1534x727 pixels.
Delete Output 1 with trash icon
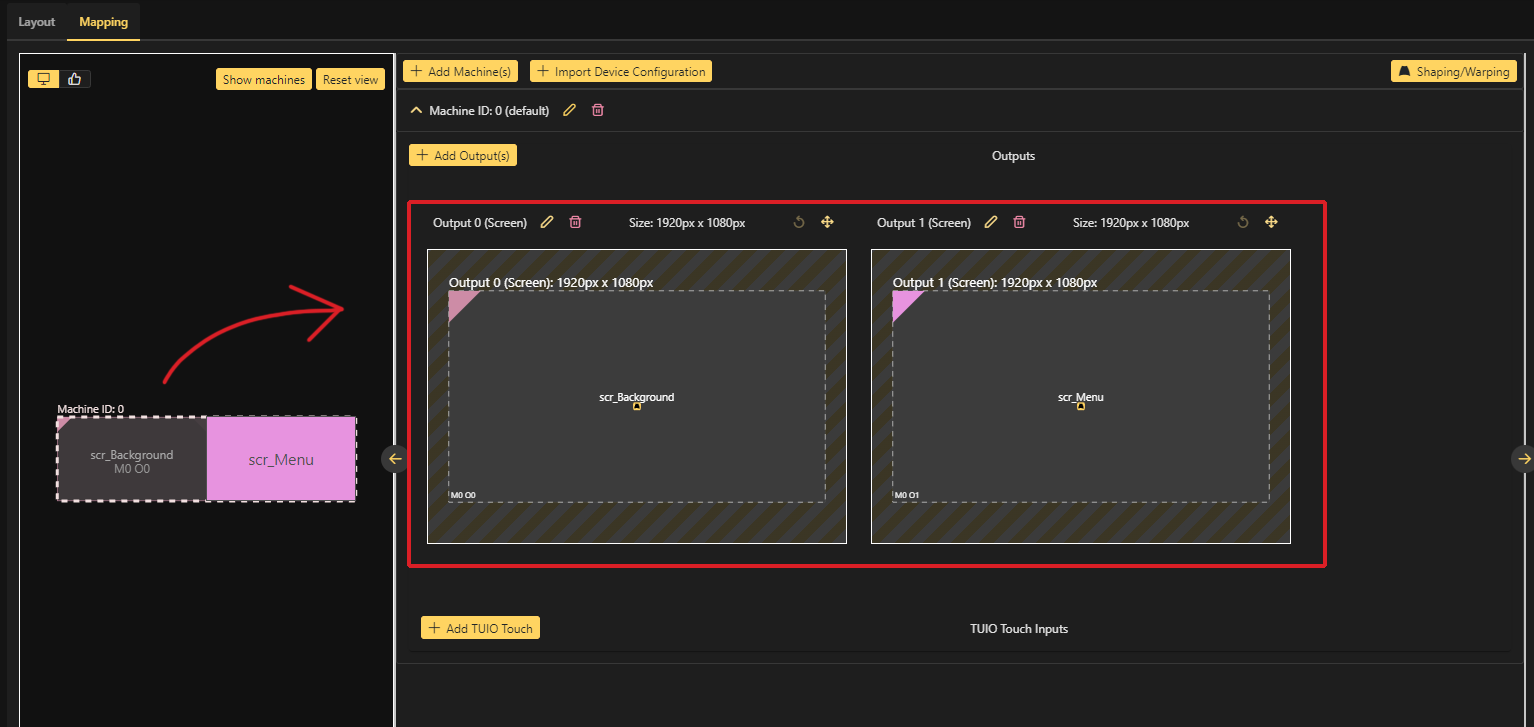[1019, 222]
